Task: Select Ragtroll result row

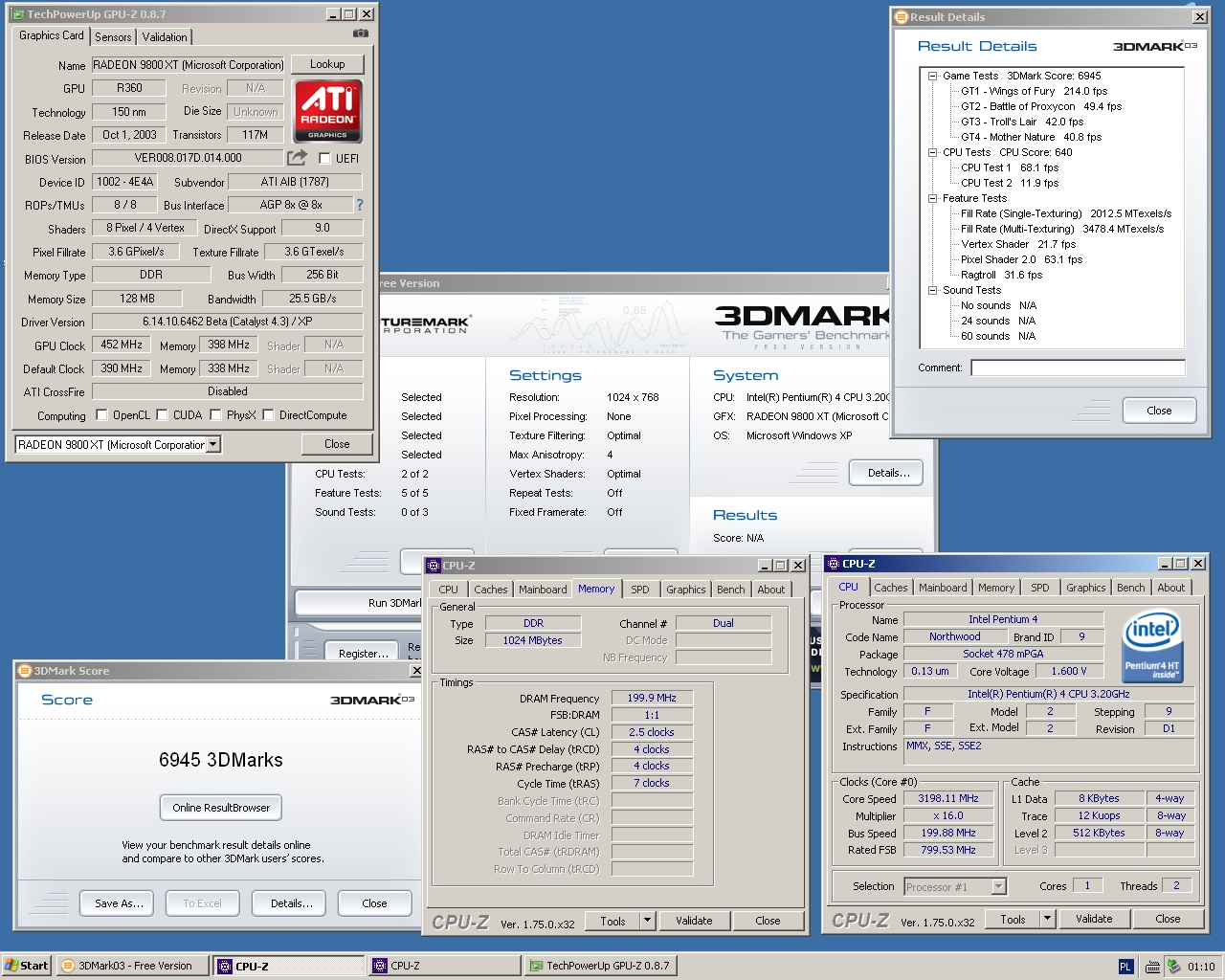Action: click(1002, 275)
